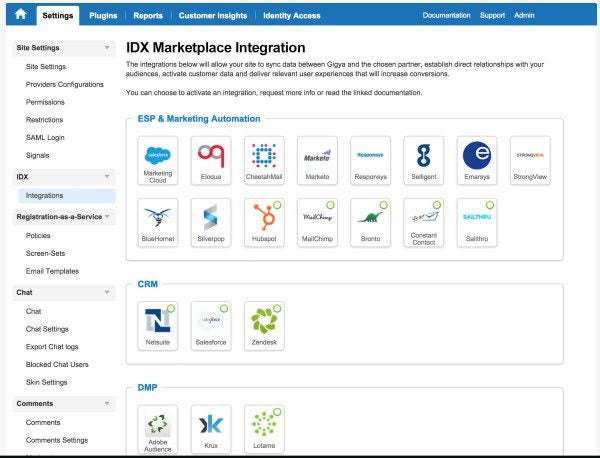Open the Documentation link
Screen dimensions: 600x458
tap(446, 15)
